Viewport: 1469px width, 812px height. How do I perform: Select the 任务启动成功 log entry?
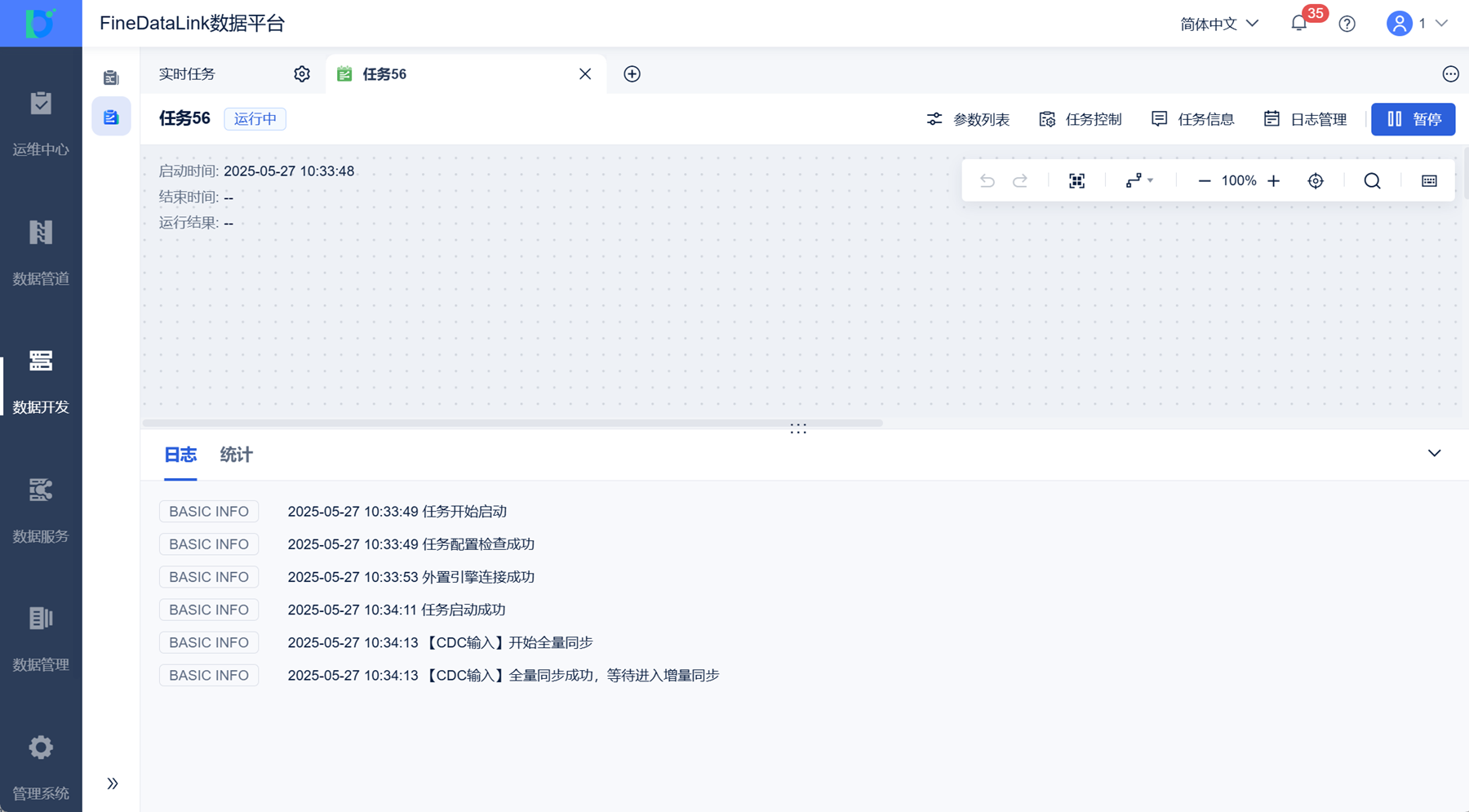[397, 610]
